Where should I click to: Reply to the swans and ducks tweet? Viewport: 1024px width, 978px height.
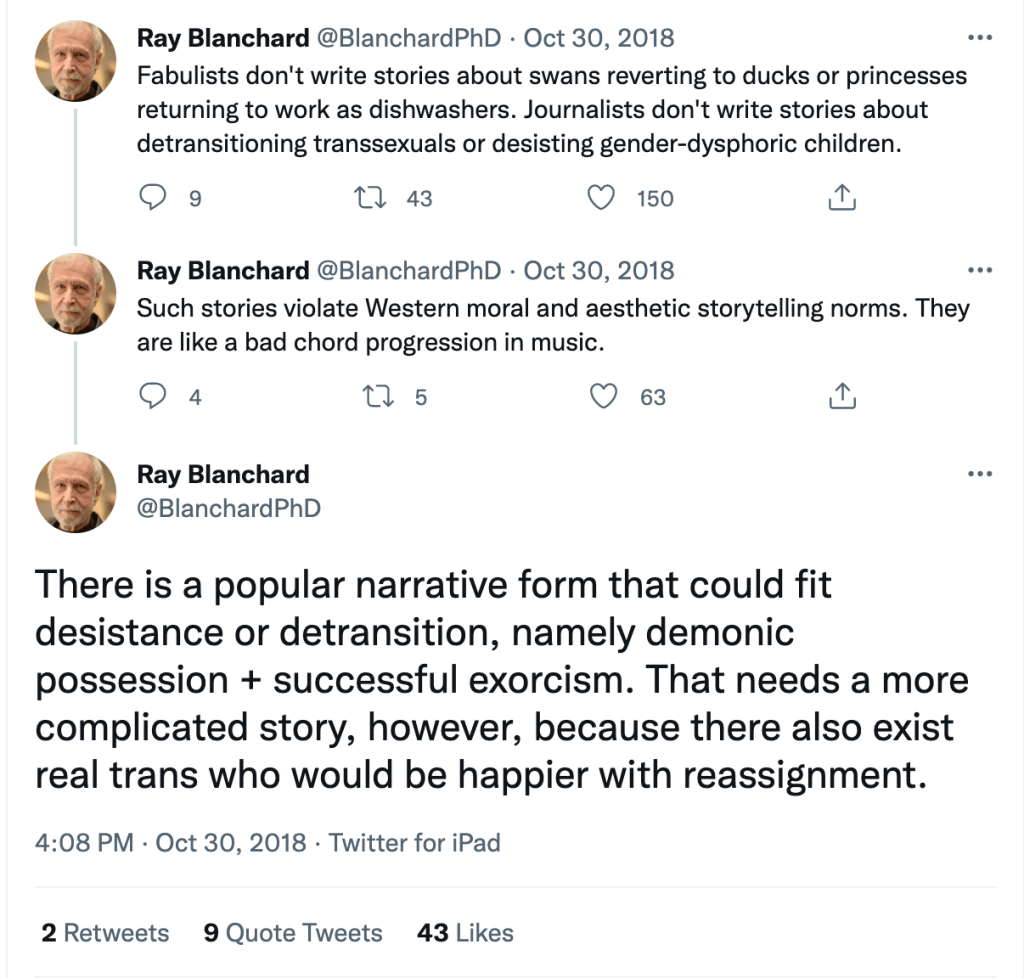[x=152, y=198]
